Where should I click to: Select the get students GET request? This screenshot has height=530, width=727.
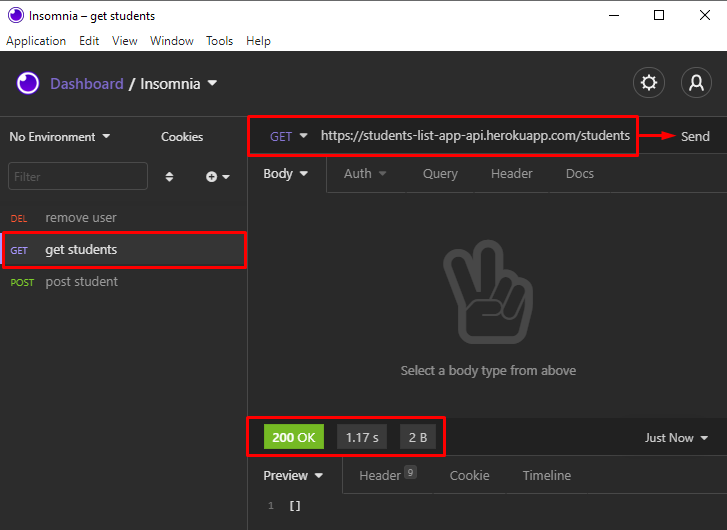123,250
